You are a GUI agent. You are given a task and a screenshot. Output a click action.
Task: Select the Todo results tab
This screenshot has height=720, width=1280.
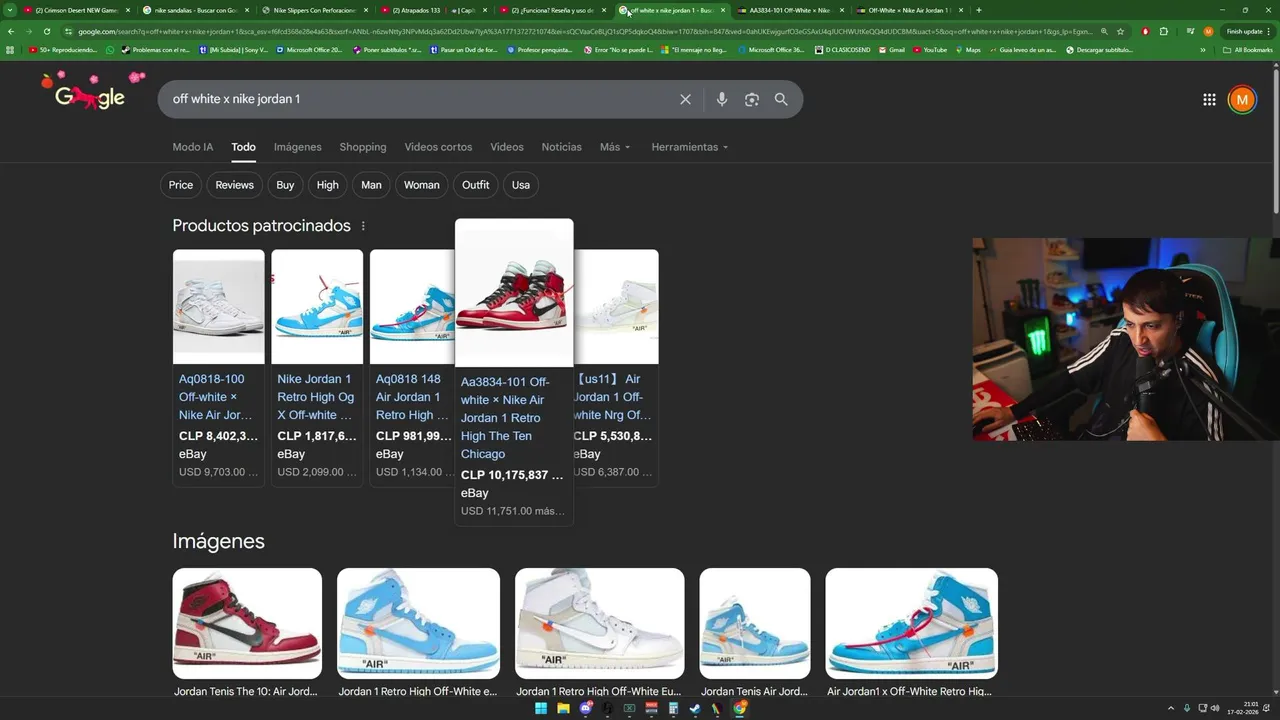click(244, 147)
